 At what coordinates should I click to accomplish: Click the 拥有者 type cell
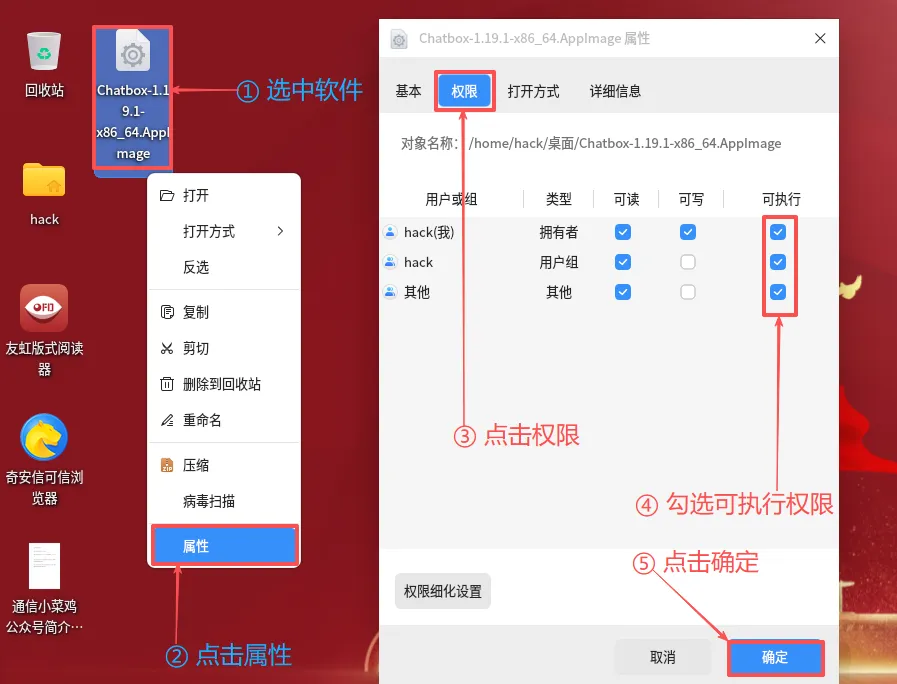(559, 232)
